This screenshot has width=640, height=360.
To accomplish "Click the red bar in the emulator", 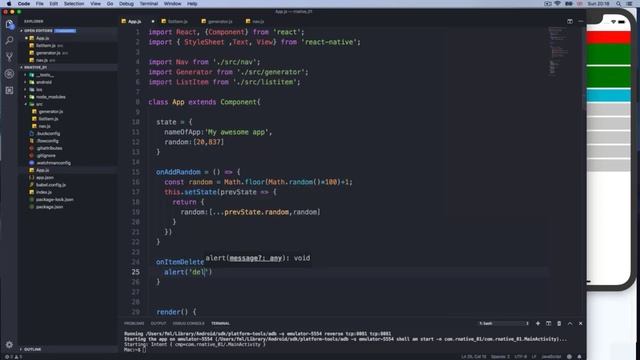I will click(609, 38).
